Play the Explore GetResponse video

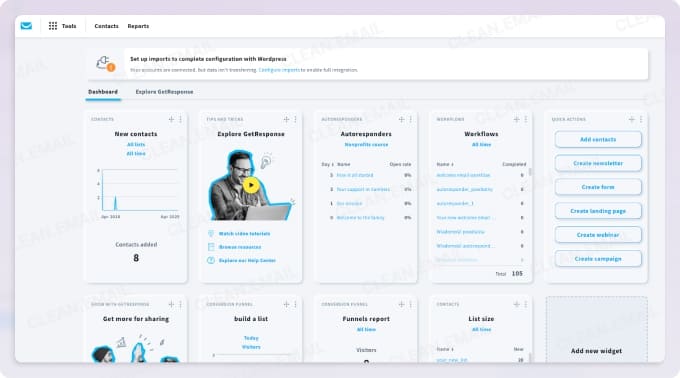(251, 186)
